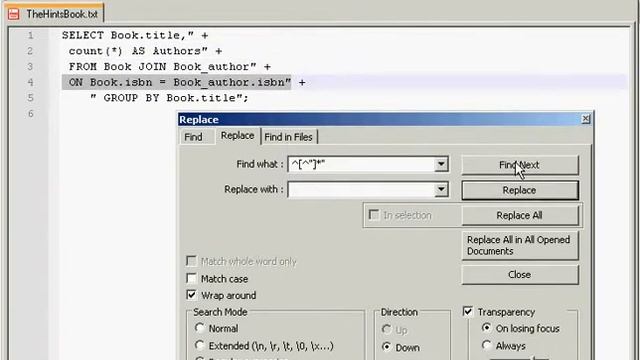Image resolution: width=640 pixels, height=360 pixels.
Task: Click Replace All in All Opened Documents
Action: 520,245
